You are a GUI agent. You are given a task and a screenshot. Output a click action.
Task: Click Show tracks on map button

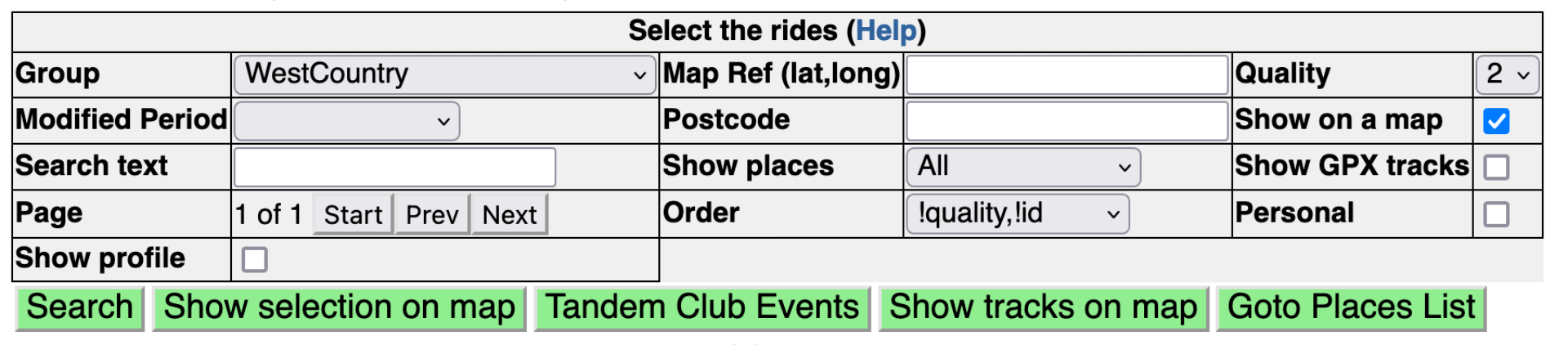point(1043,308)
